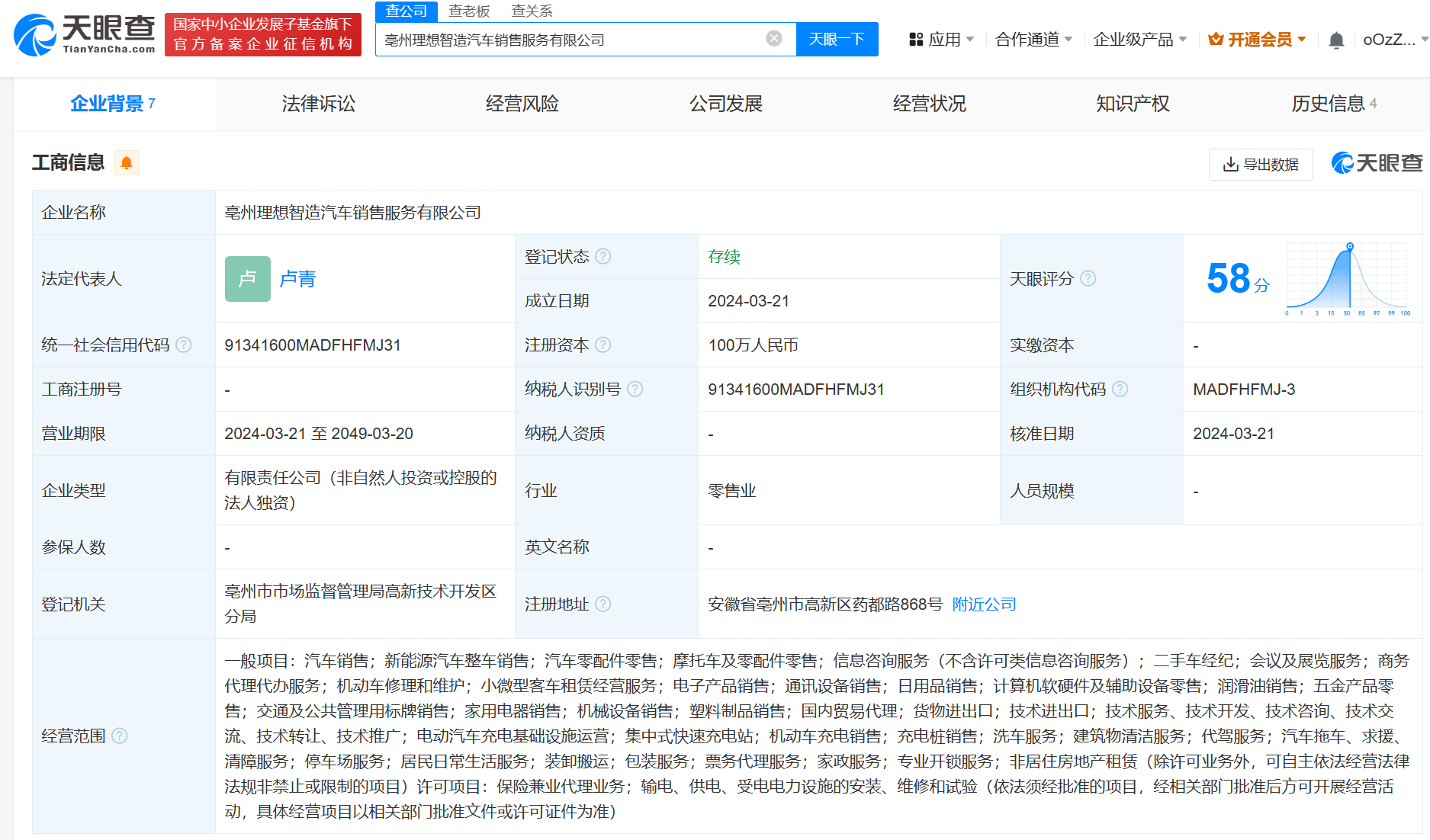This screenshot has width=1430, height=840.
Task: Expand the 应用 dropdown menu
Action: 942,40
